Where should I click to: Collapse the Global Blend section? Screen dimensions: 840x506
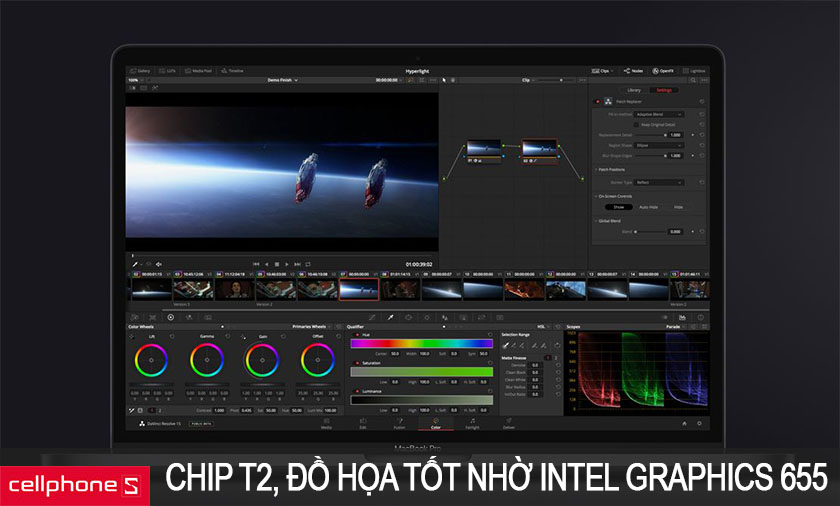596,221
